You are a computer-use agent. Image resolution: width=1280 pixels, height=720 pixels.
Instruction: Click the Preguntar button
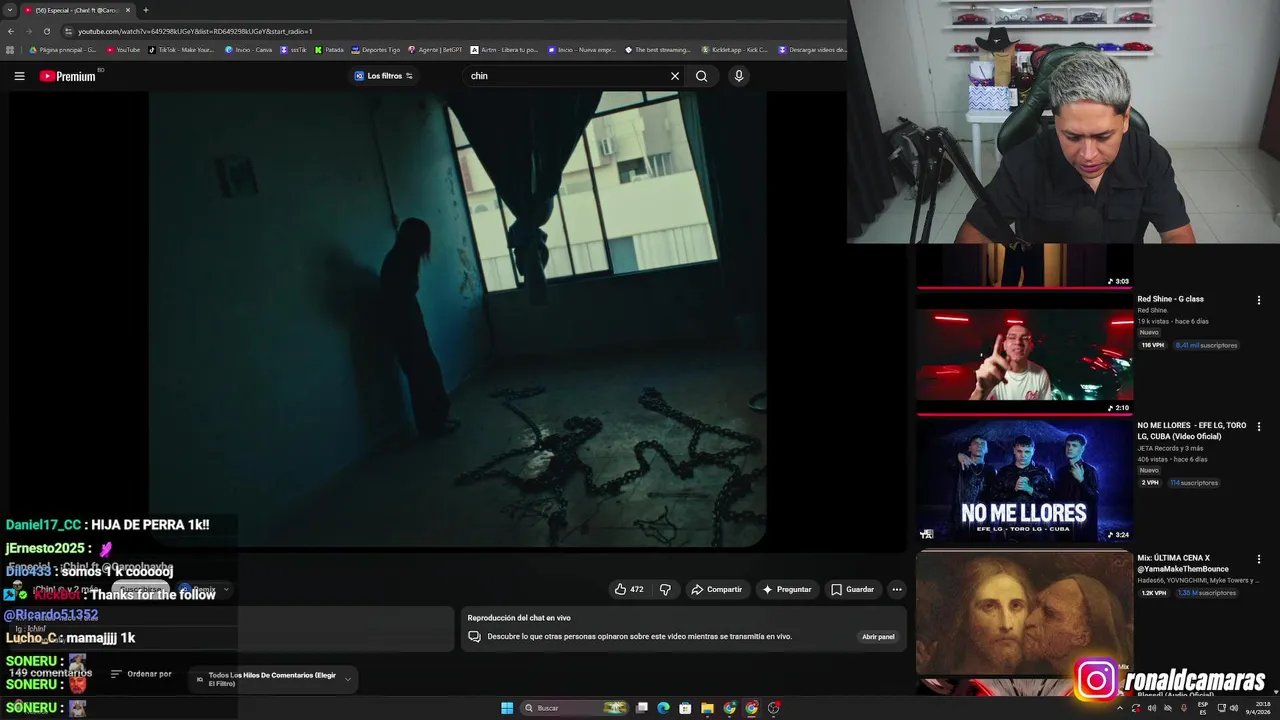click(787, 589)
